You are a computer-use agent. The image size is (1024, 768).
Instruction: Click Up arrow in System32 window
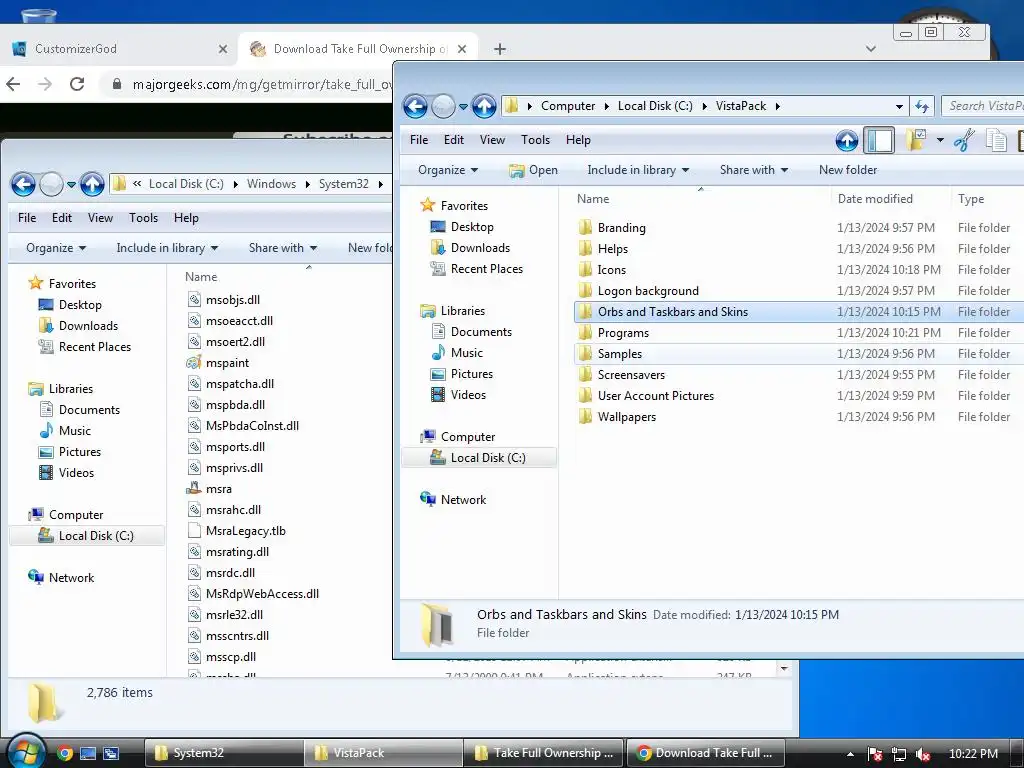click(x=92, y=184)
